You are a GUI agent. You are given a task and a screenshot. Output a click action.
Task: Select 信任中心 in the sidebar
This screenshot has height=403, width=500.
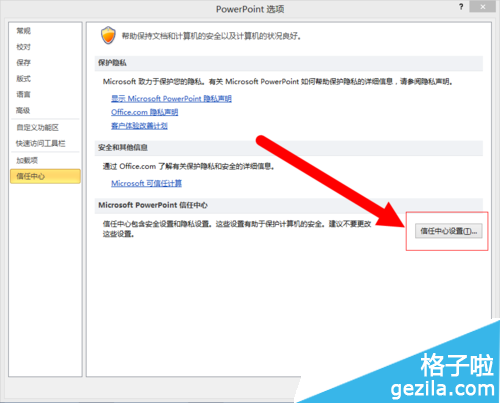[45, 176]
